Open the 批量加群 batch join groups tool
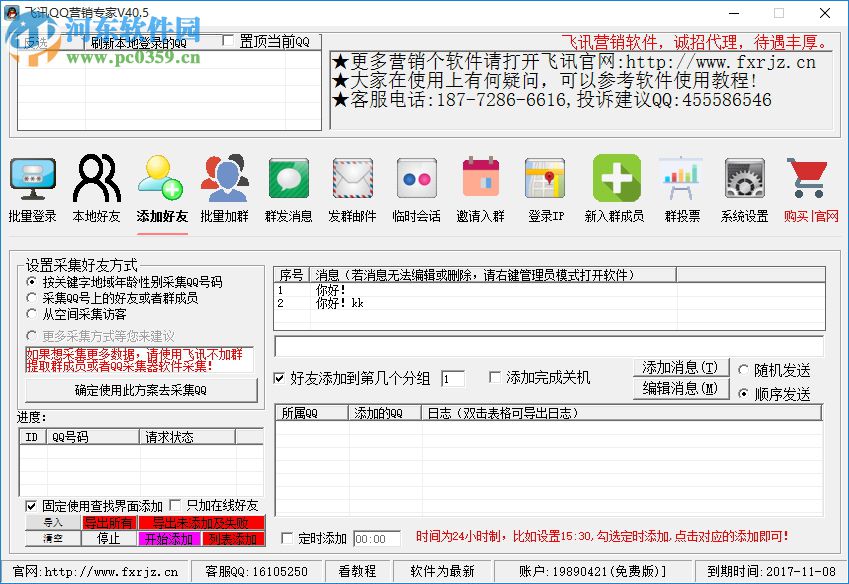This screenshot has width=849, height=584. pos(224,190)
